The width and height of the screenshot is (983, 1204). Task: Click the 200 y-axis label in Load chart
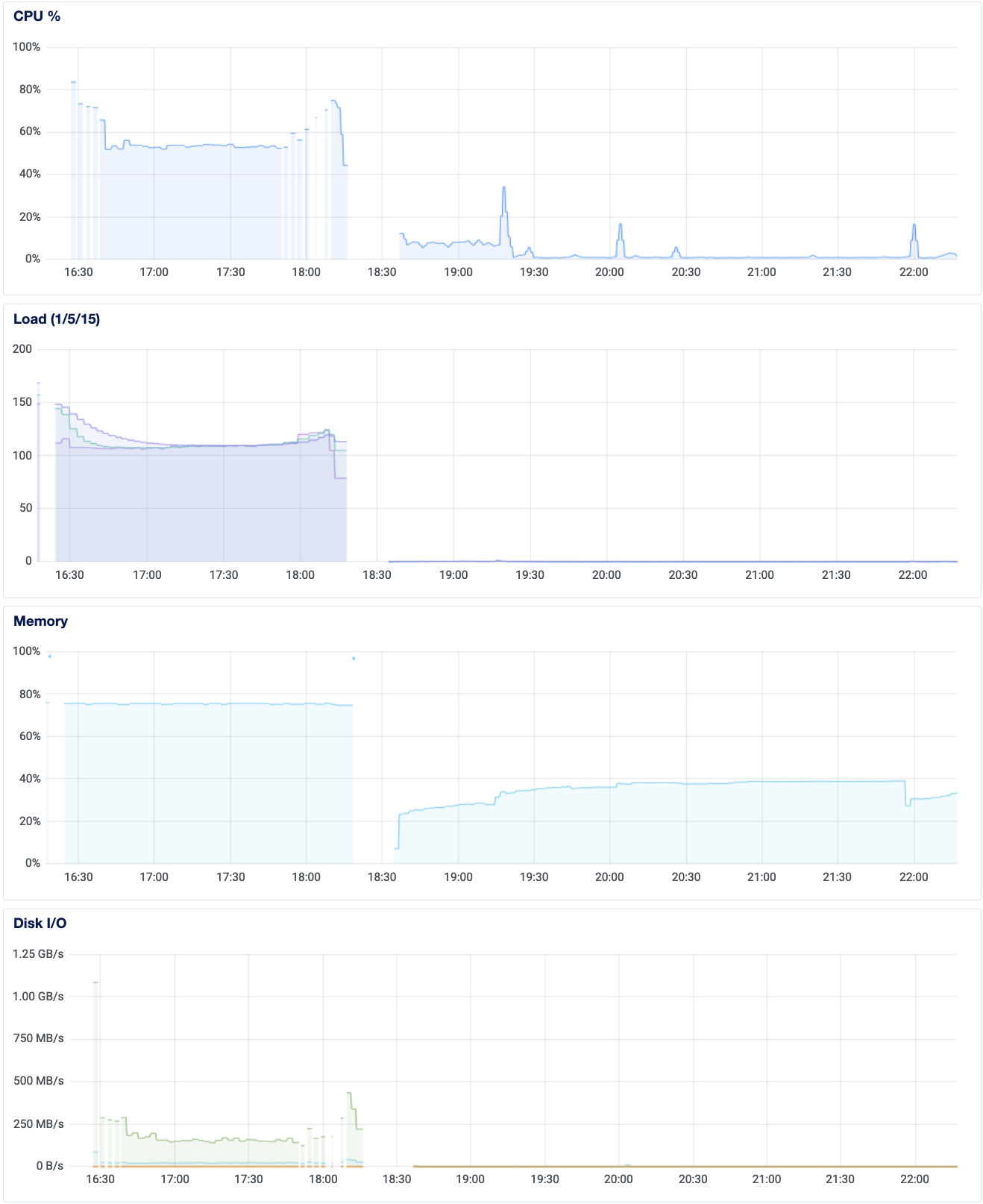pos(22,349)
